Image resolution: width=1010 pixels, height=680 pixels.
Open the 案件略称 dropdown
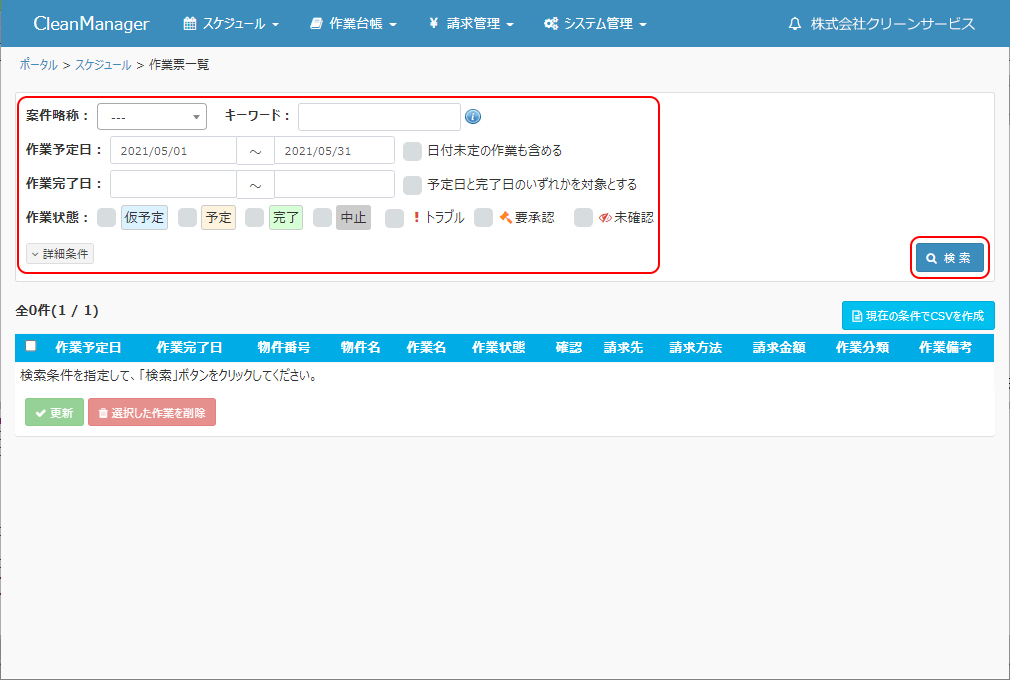coord(151,117)
